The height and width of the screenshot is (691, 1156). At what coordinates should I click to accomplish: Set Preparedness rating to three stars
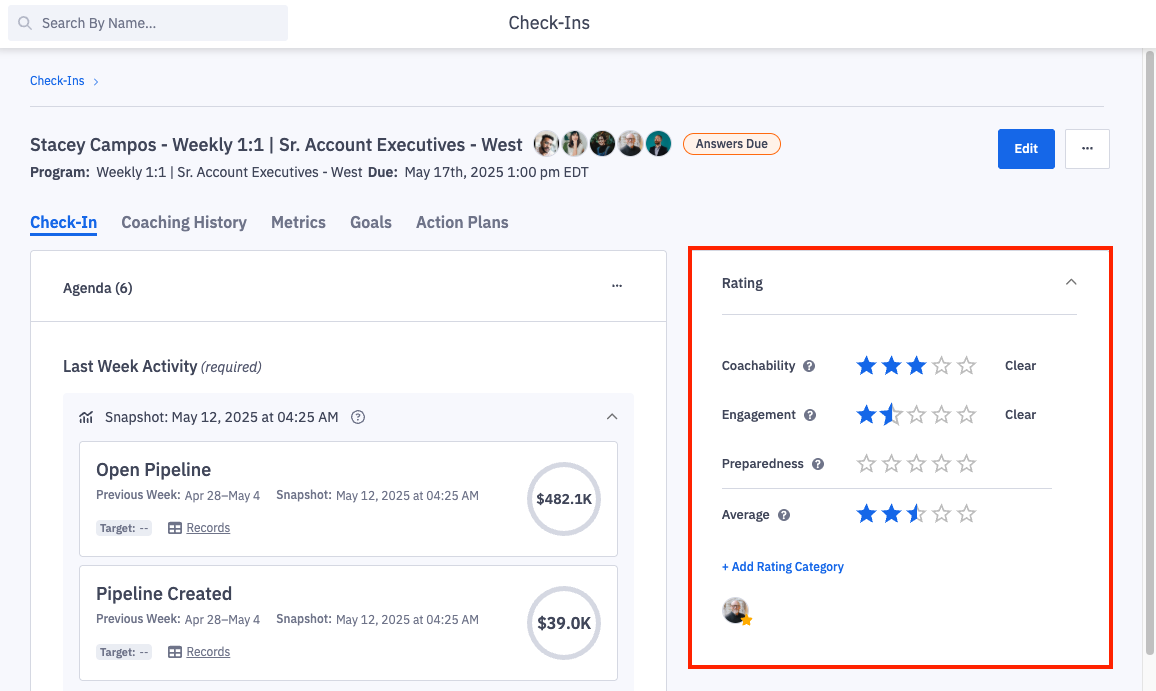point(916,464)
